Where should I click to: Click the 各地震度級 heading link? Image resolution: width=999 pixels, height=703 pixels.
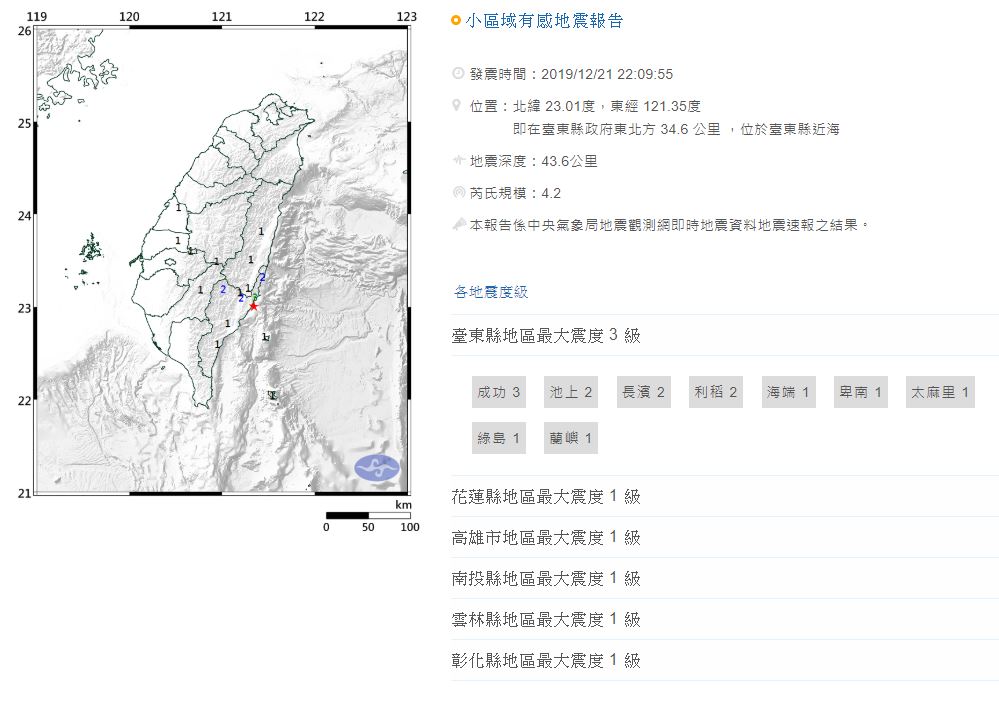[x=491, y=292]
